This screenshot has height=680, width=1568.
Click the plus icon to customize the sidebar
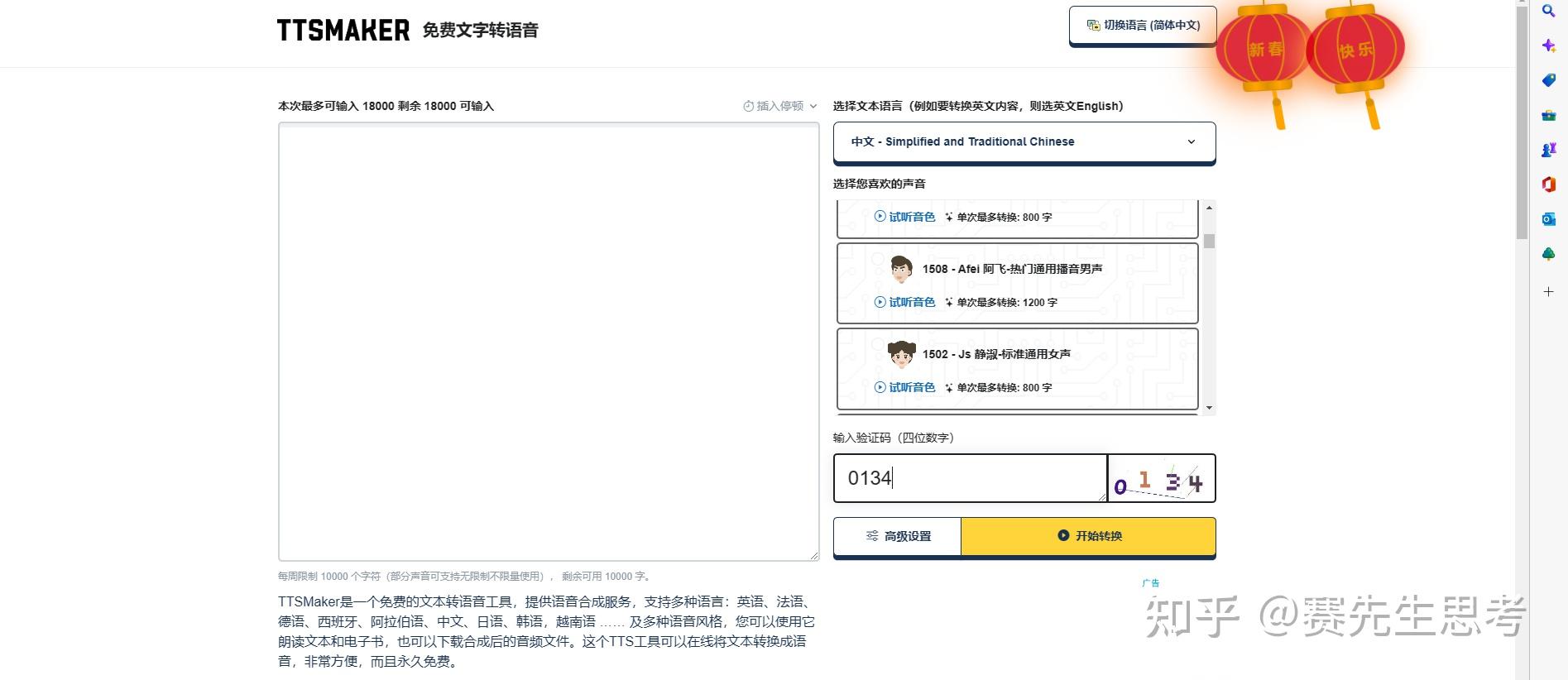click(x=1548, y=291)
